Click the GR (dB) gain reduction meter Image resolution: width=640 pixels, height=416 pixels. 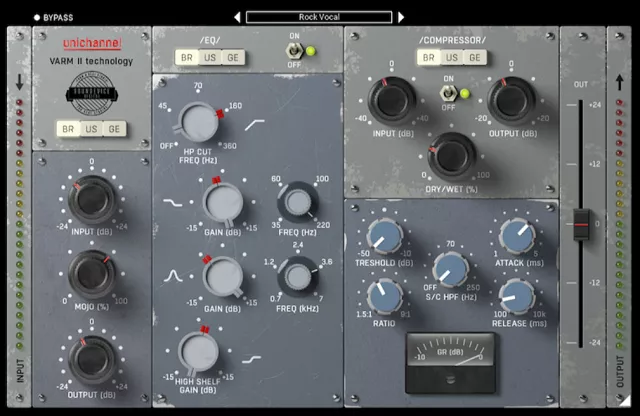pos(450,360)
